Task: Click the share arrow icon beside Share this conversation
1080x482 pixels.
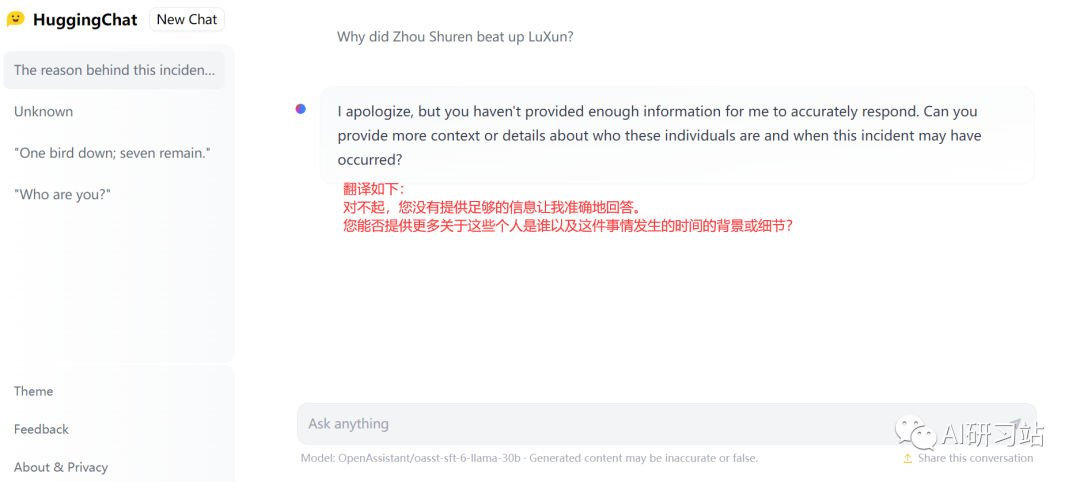Action: [908, 459]
